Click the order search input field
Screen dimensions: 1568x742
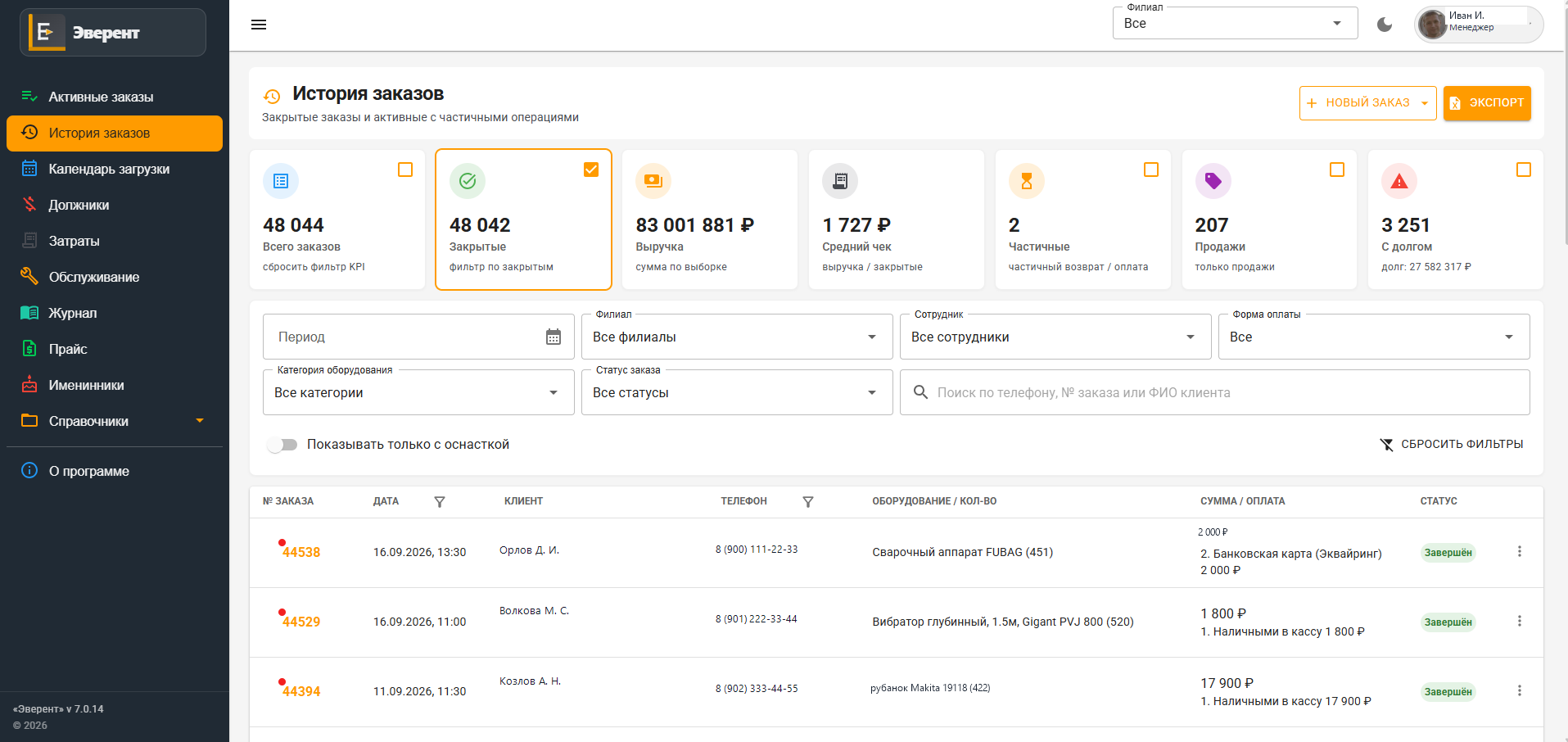coord(1215,392)
